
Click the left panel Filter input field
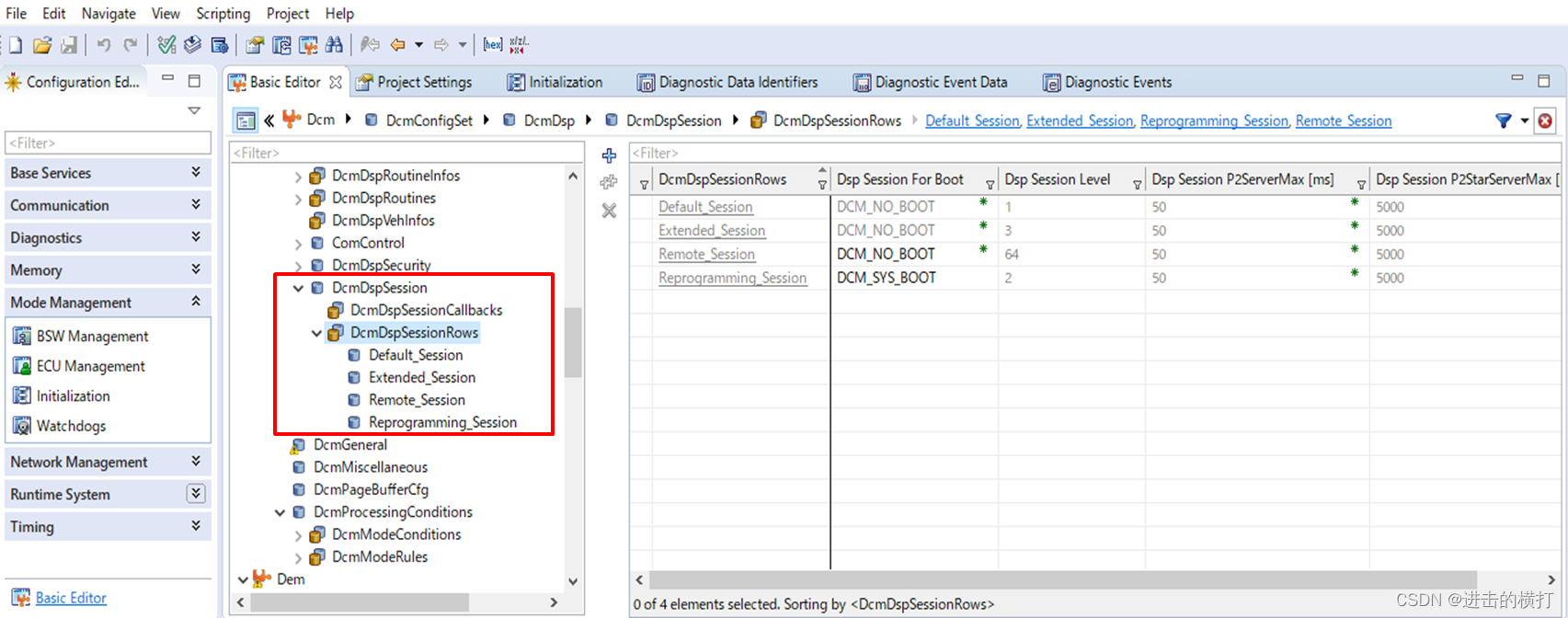coord(109,143)
